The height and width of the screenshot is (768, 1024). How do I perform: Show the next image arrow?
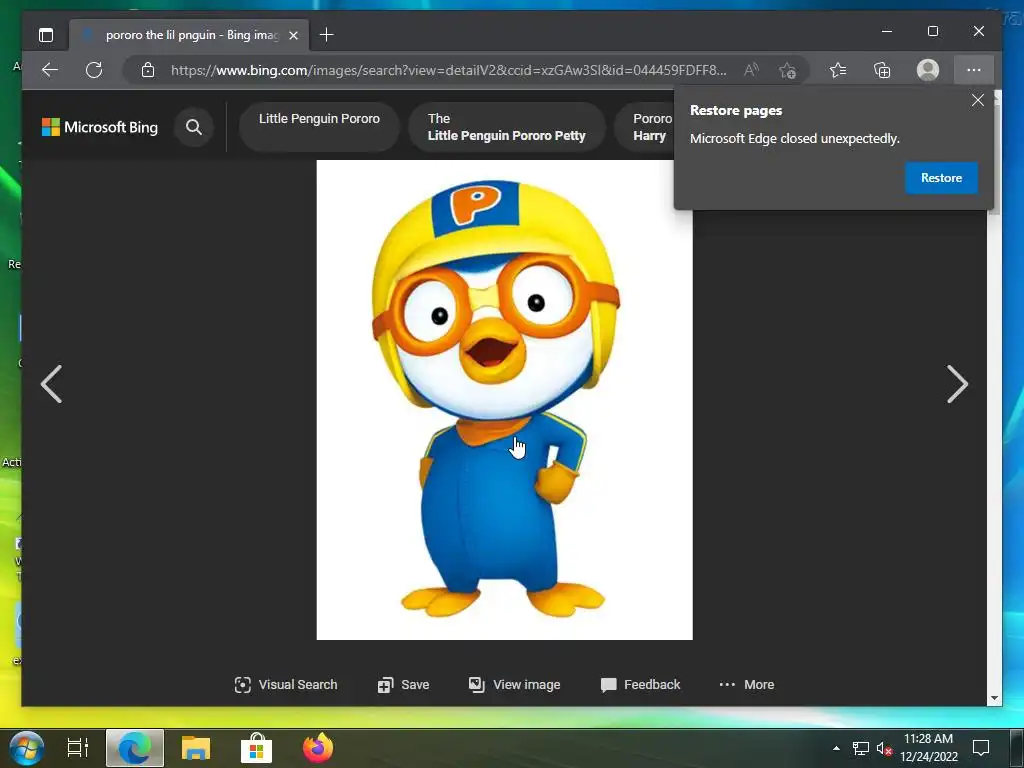pos(957,383)
